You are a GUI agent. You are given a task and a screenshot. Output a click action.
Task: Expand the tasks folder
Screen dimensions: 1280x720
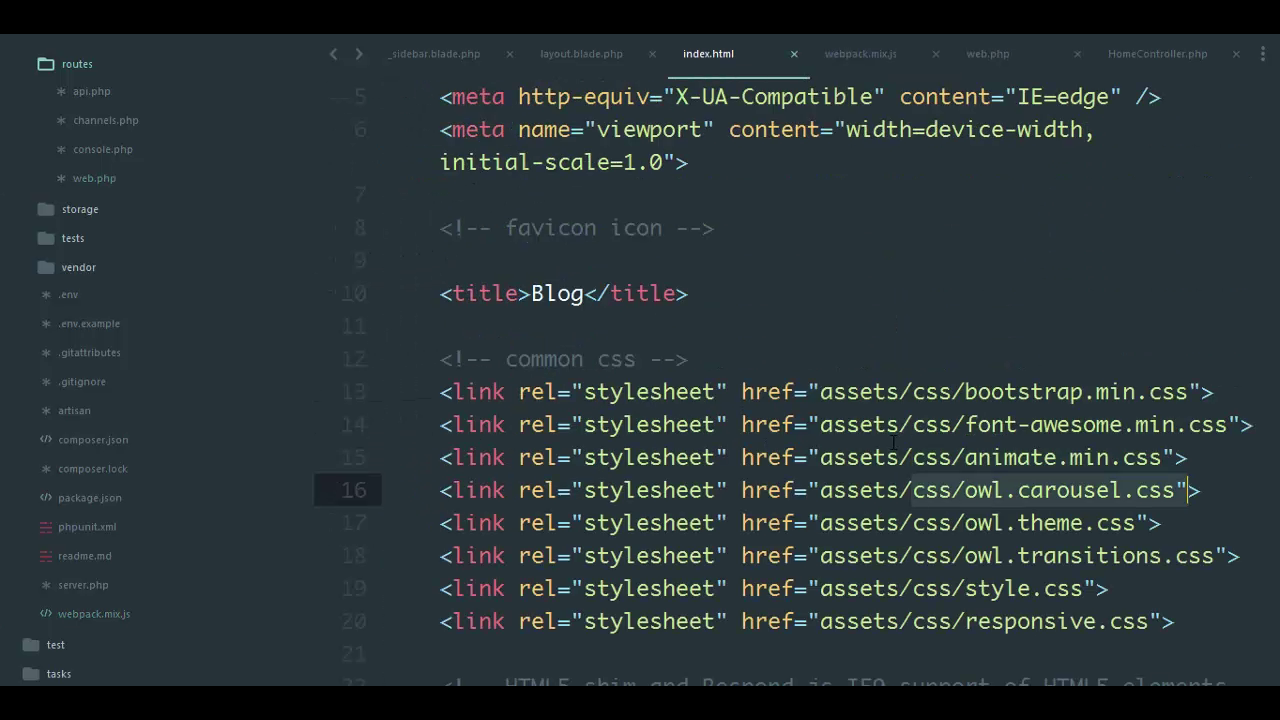tap(58, 674)
